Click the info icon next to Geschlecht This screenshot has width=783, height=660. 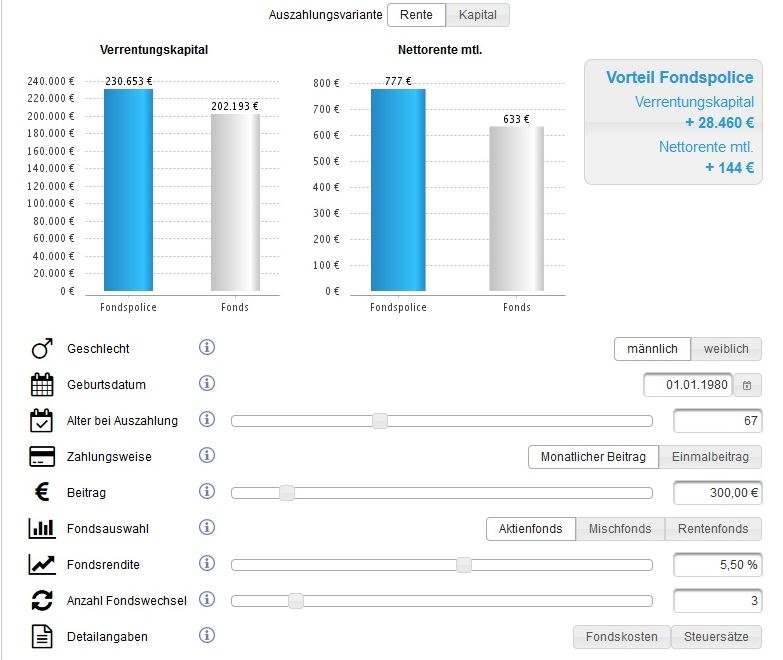[207, 348]
